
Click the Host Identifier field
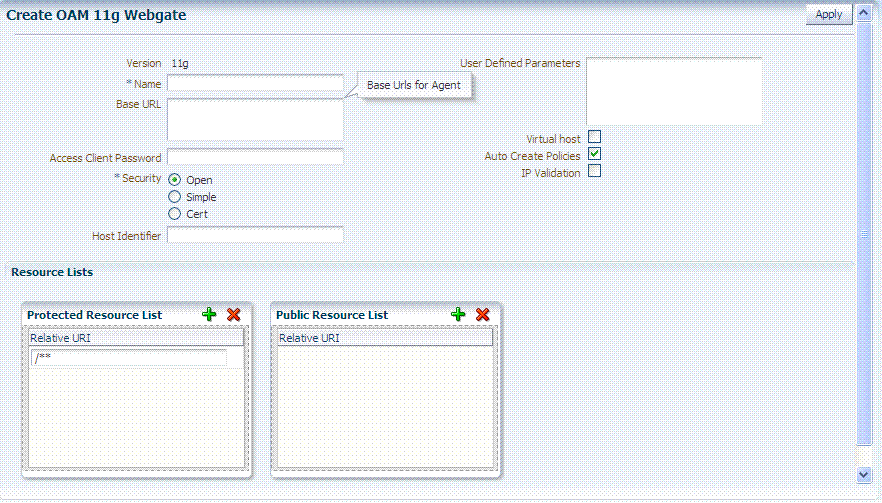pos(255,235)
